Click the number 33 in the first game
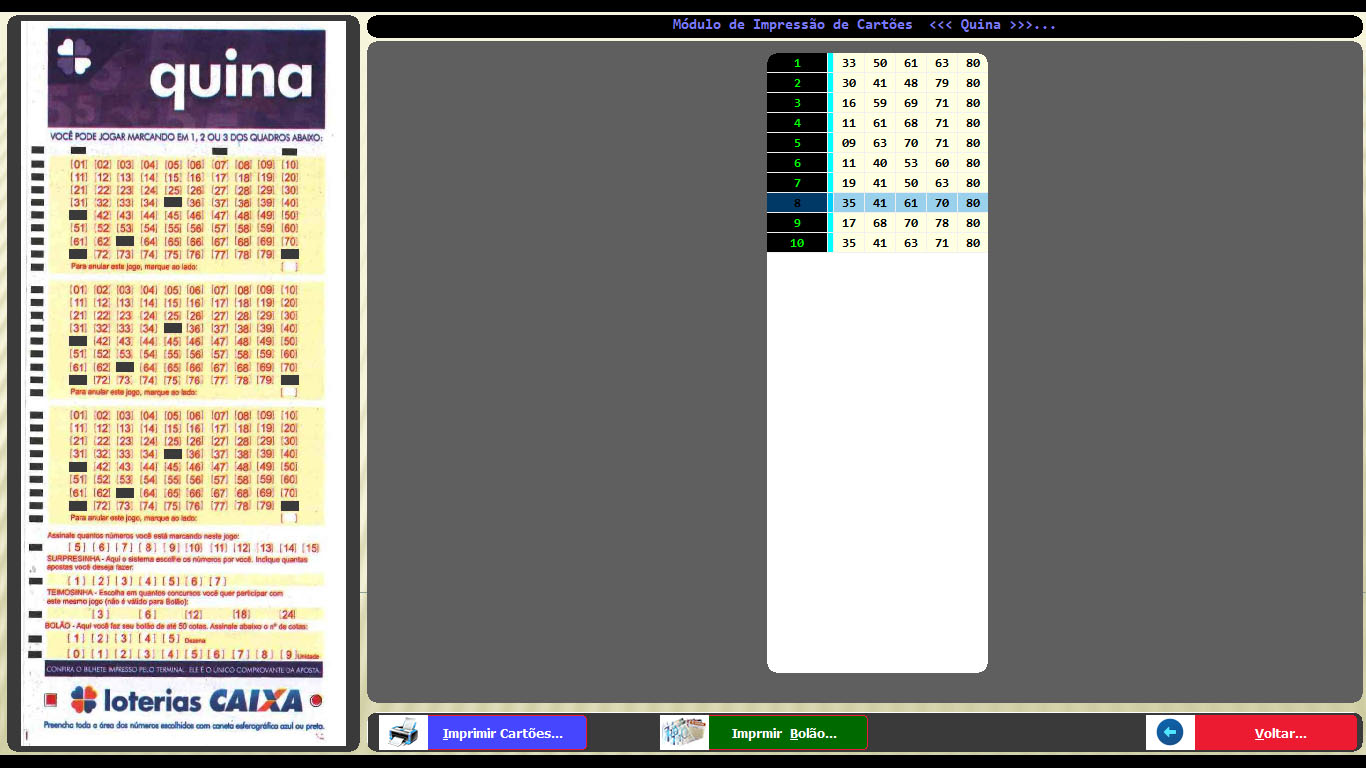This screenshot has width=1366, height=768. click(849, 63)
